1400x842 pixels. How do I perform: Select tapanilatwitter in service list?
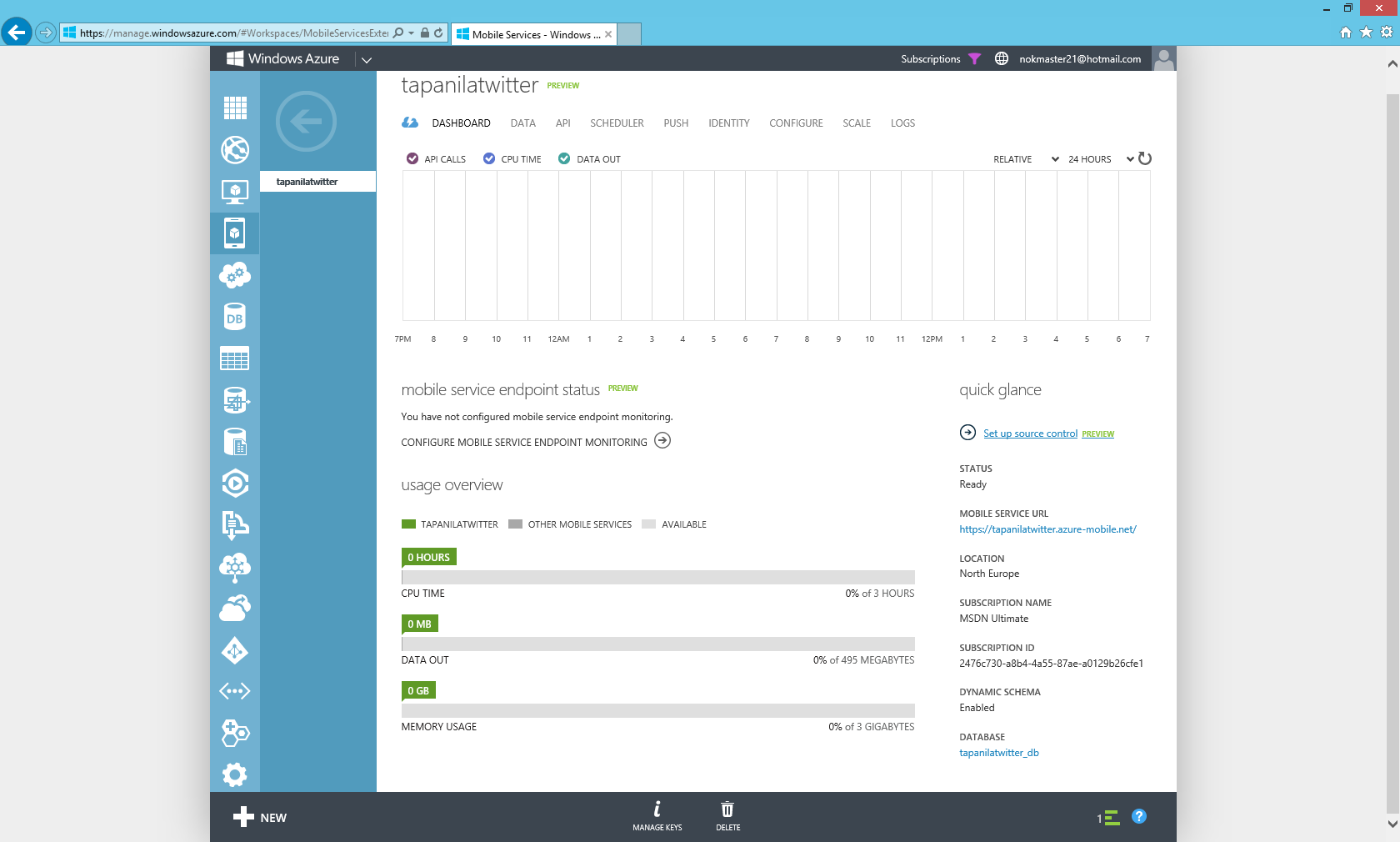click(x=317, y=182)
